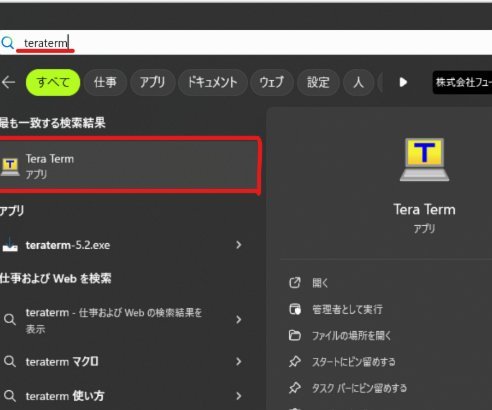
Task: Select the すべて filter tab
Action: pos(53,82)
